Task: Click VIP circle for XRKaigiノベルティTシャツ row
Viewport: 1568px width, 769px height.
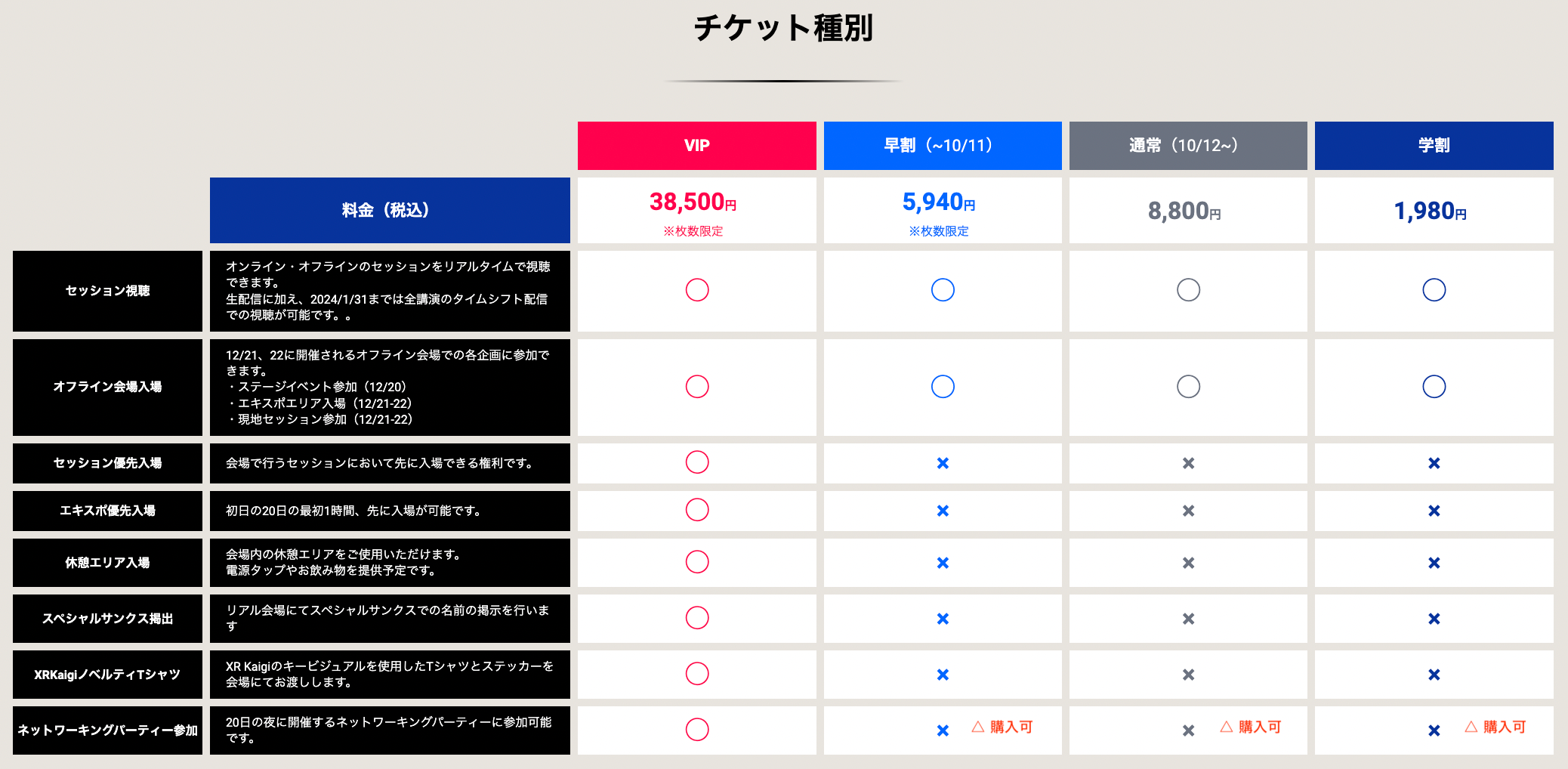Action: tap(697, 674)
